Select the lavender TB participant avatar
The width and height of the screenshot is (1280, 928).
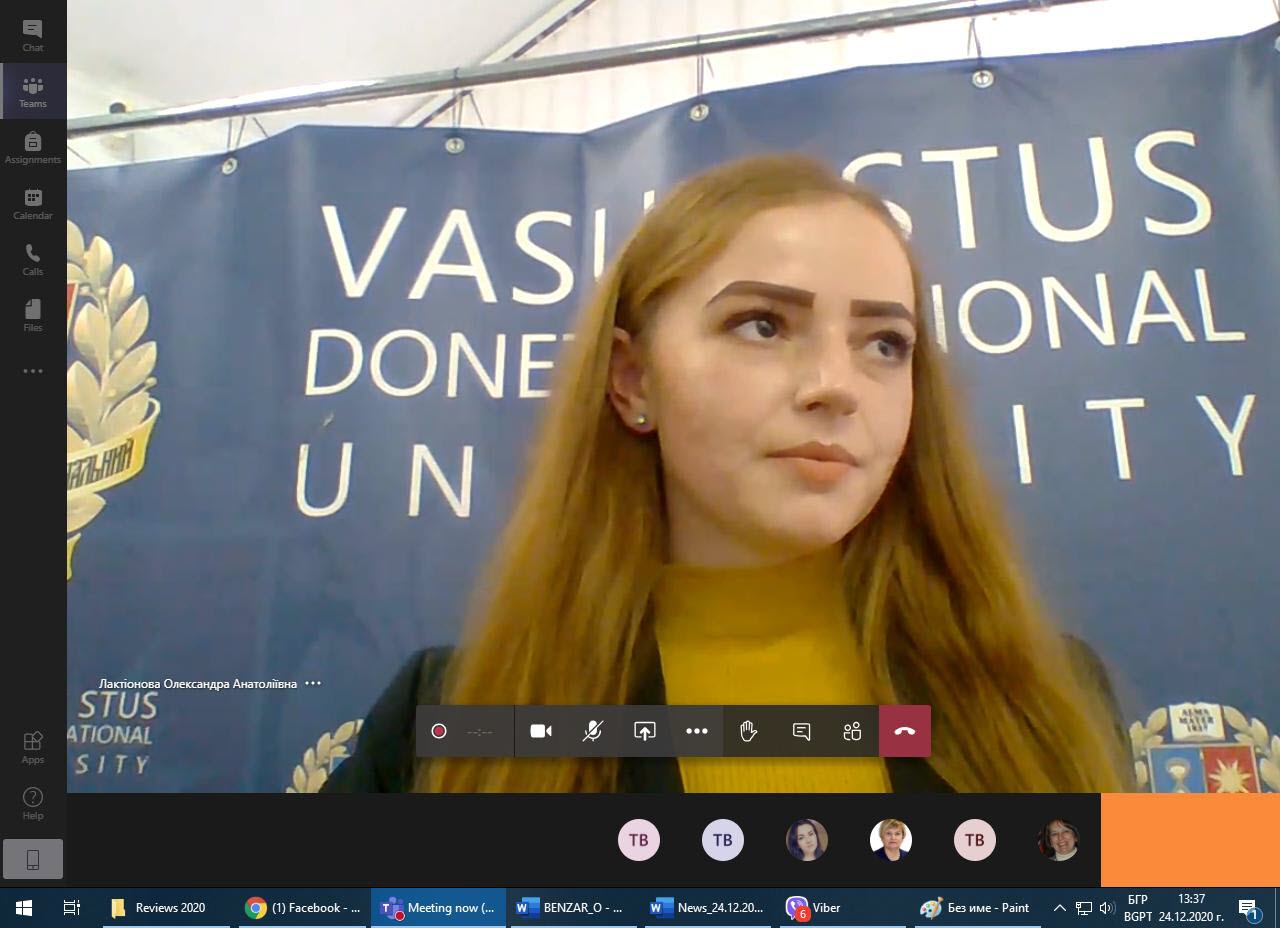click(723, 840)
